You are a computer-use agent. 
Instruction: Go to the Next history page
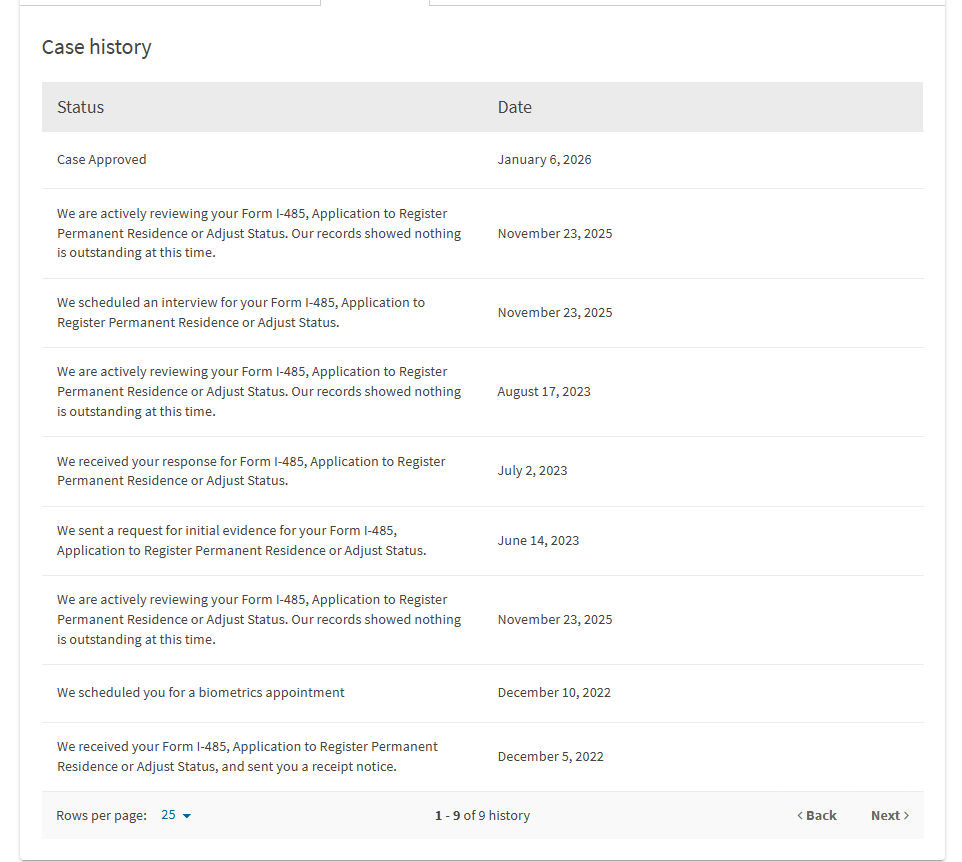890,815
